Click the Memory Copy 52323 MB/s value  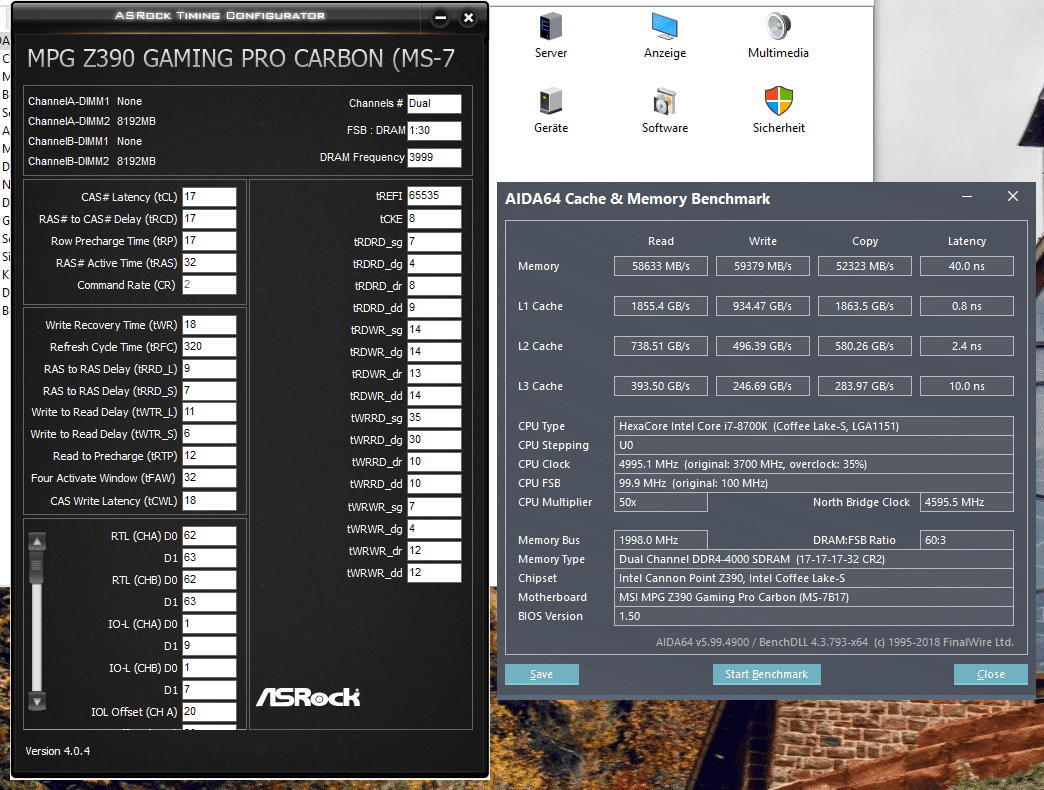tap(864, 266)
